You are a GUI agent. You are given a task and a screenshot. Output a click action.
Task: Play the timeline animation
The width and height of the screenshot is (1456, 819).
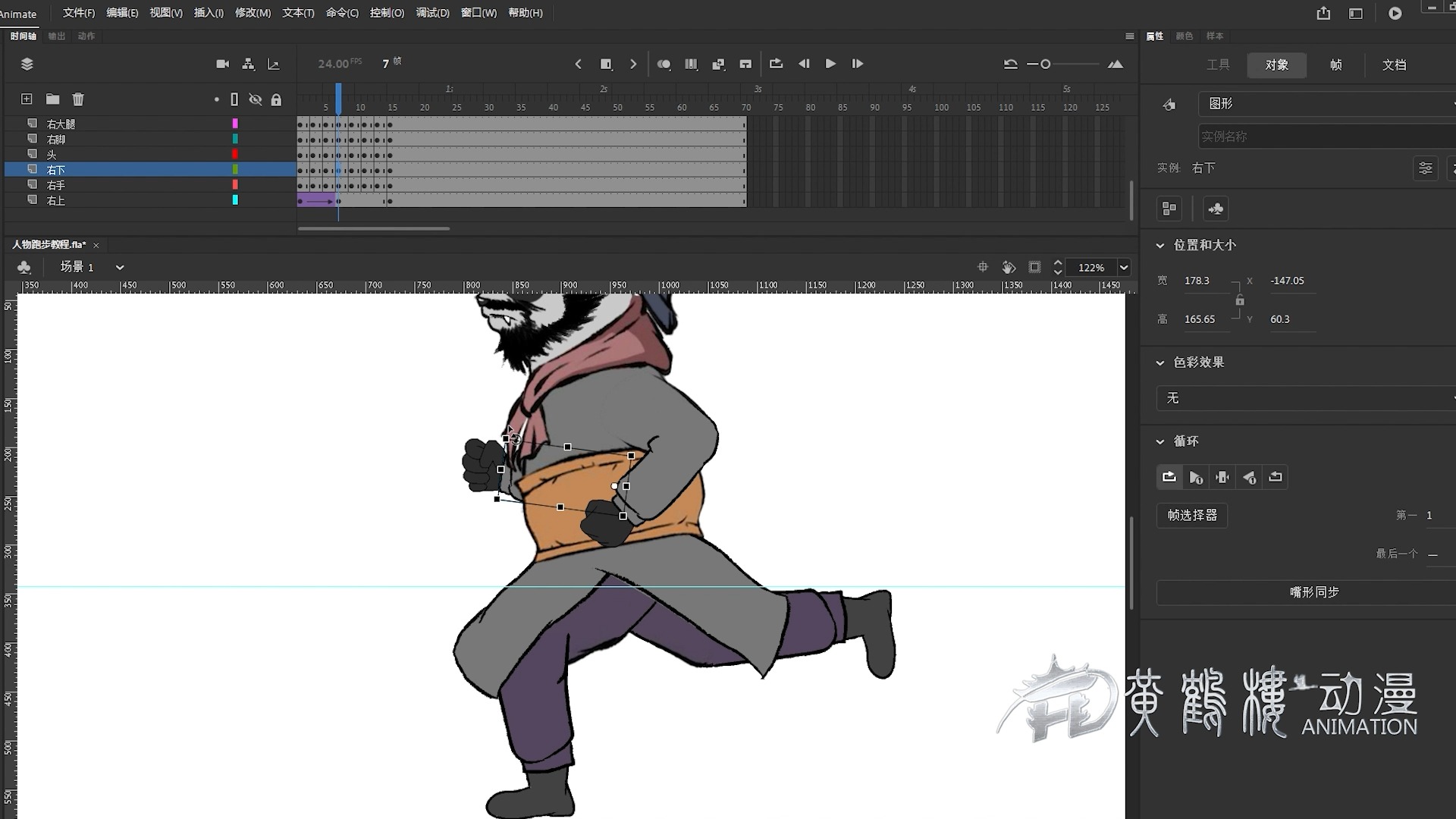pyautogui.click(x=830, y=64)
